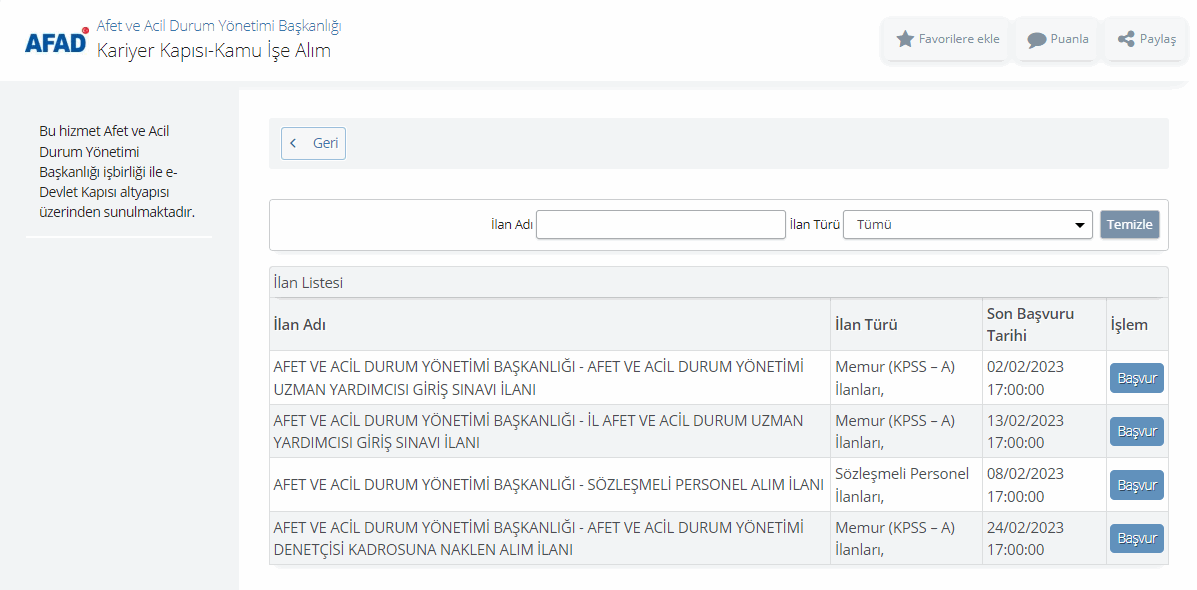Select the İl Afet ve Acil Durum Uzman Yardımcısı row name
This screenshot has width=1197, height=590.
pyautogui.click(x=537, y=431)
